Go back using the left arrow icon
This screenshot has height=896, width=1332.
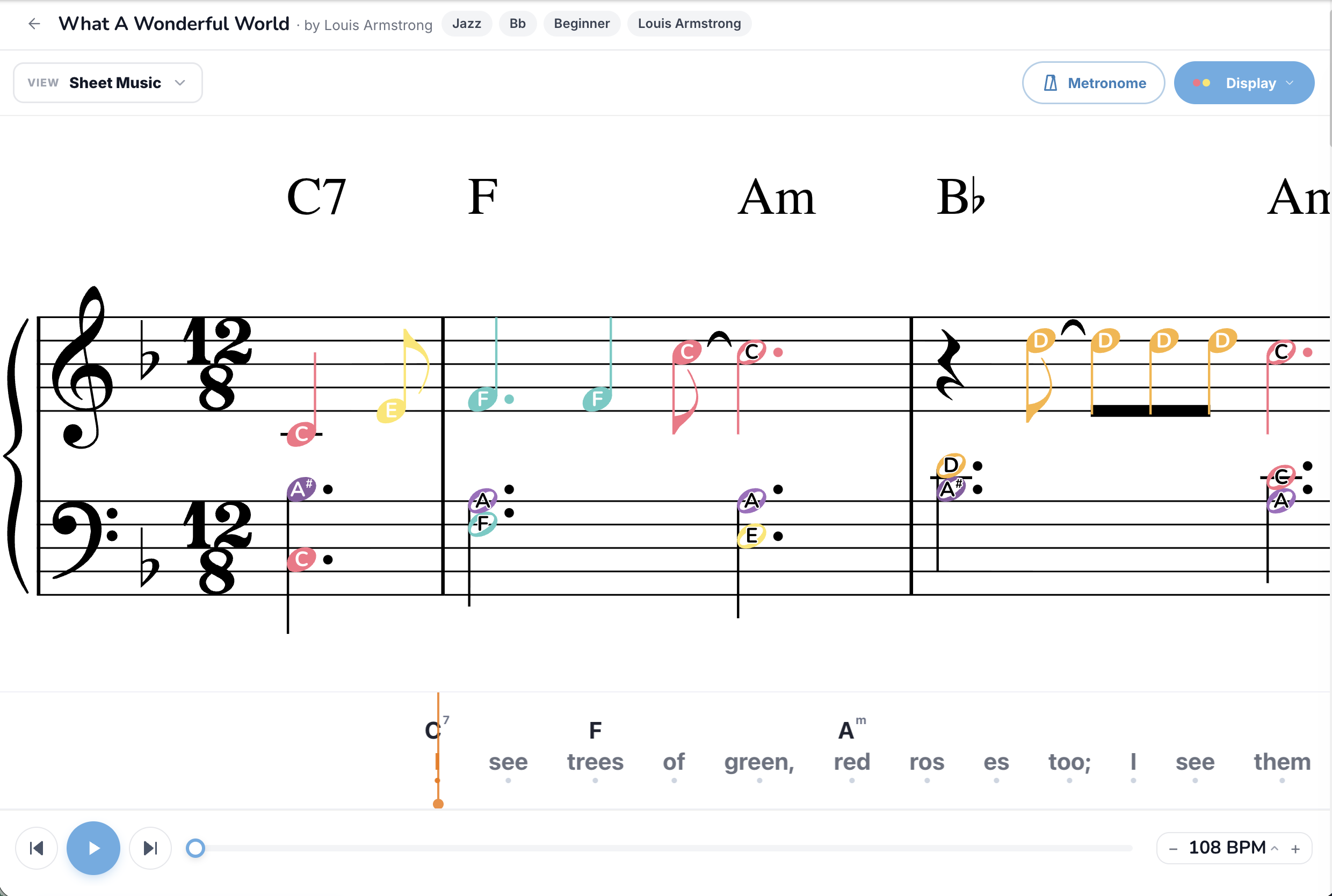34,24
